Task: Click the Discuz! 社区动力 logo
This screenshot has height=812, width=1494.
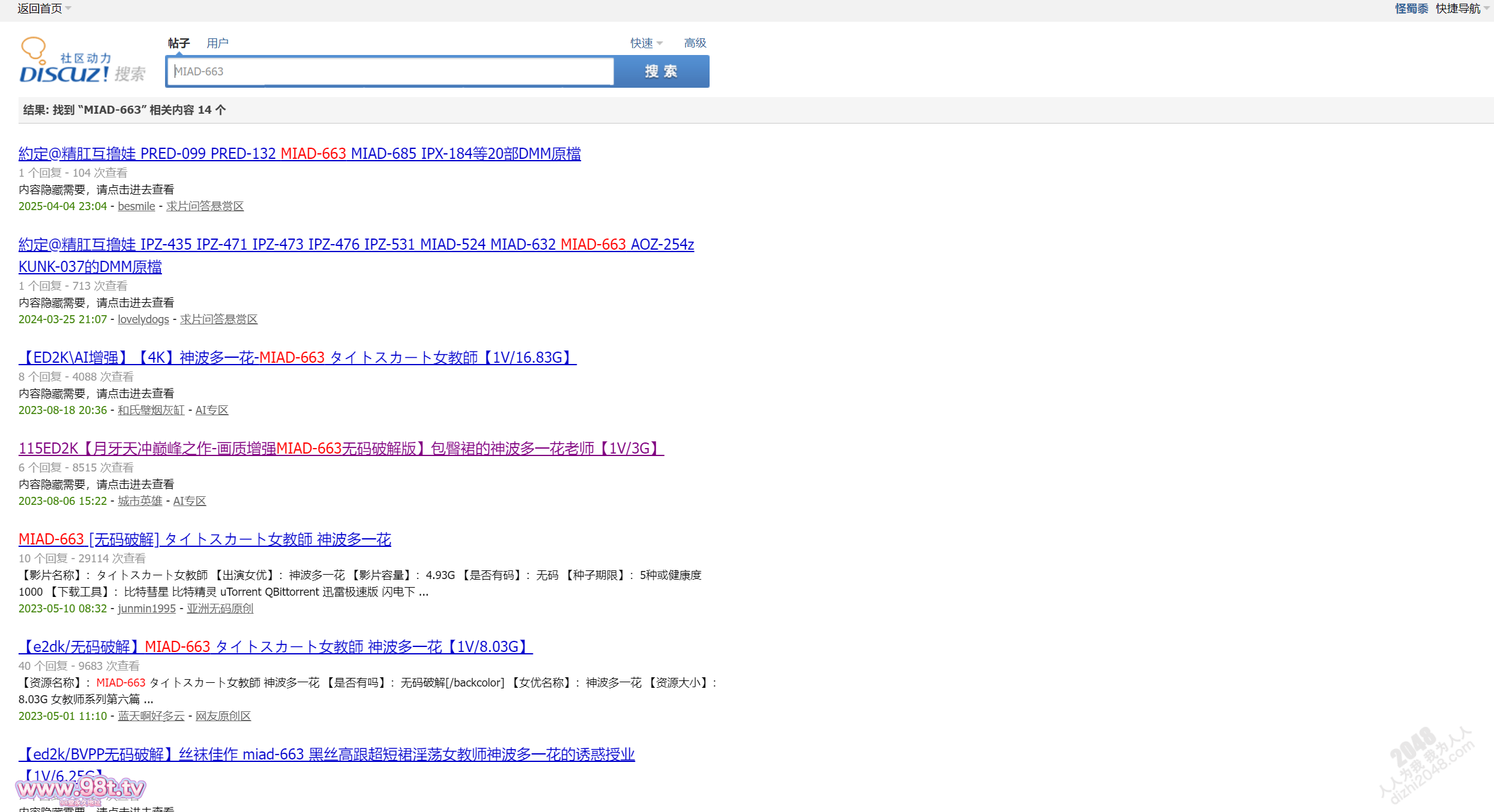Action: pyautogui.click(x=82, y=61)
